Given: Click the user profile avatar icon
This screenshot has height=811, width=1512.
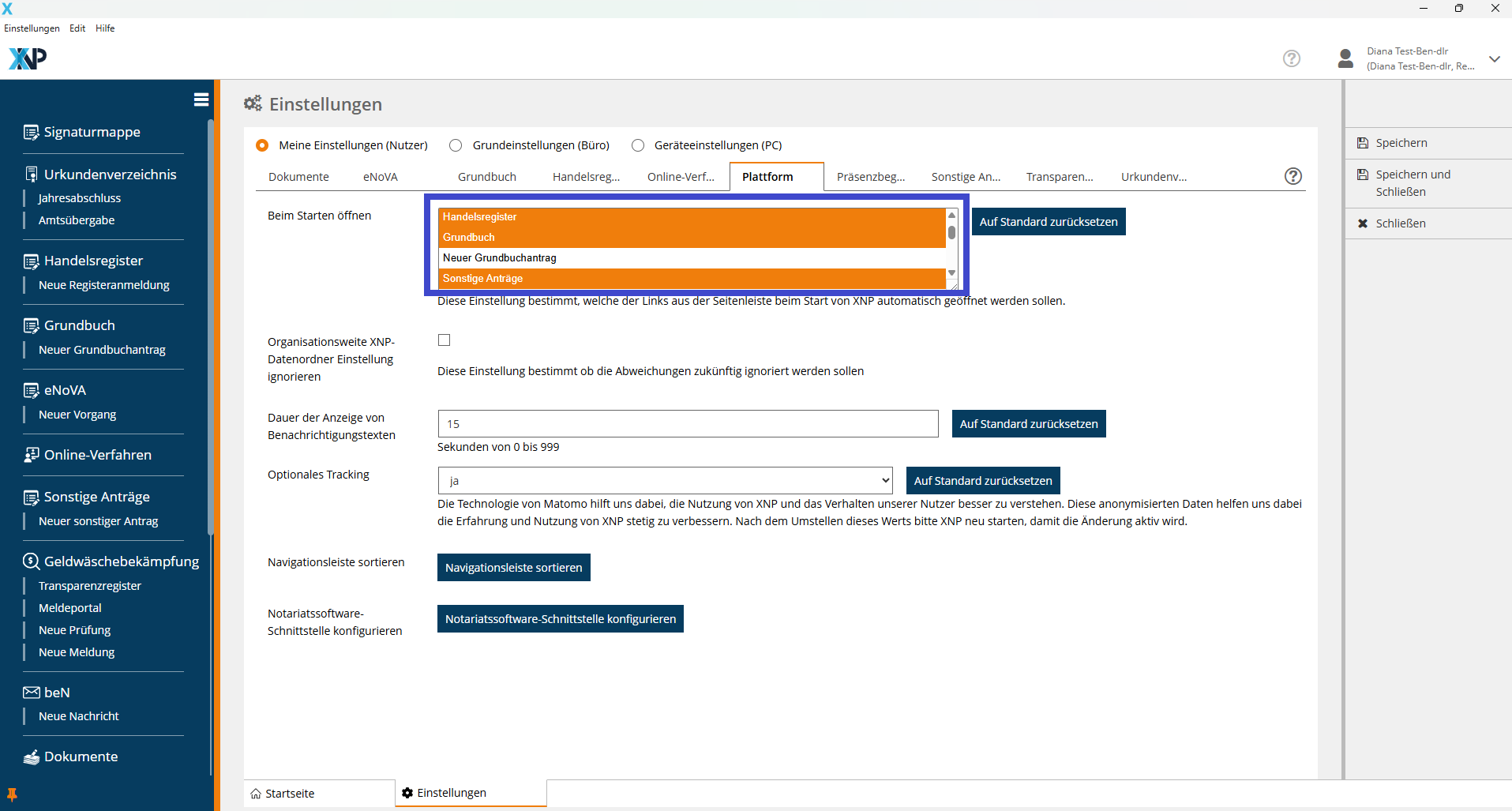Looking at the screenshot, I should pos(1345,58).
